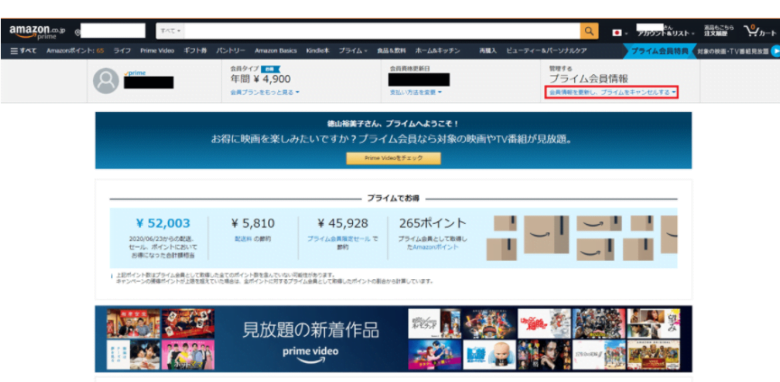
Task: Open the すべて search category dropdown
Action: tap(171, 31)
